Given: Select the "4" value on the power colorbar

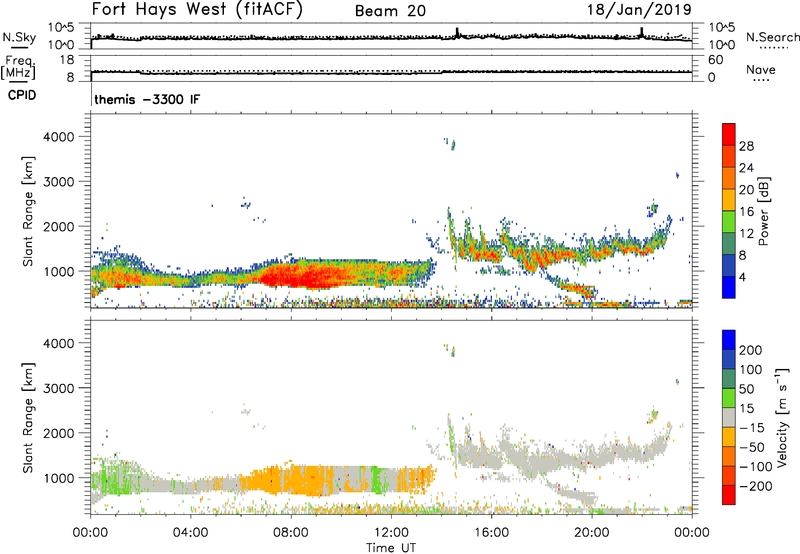Looking at the screenshot, I should click(x=742, y=277).
